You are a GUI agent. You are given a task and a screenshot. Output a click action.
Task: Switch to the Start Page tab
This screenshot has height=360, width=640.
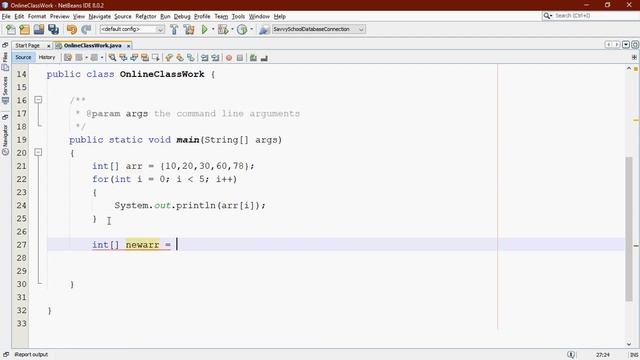click(28, 46)
